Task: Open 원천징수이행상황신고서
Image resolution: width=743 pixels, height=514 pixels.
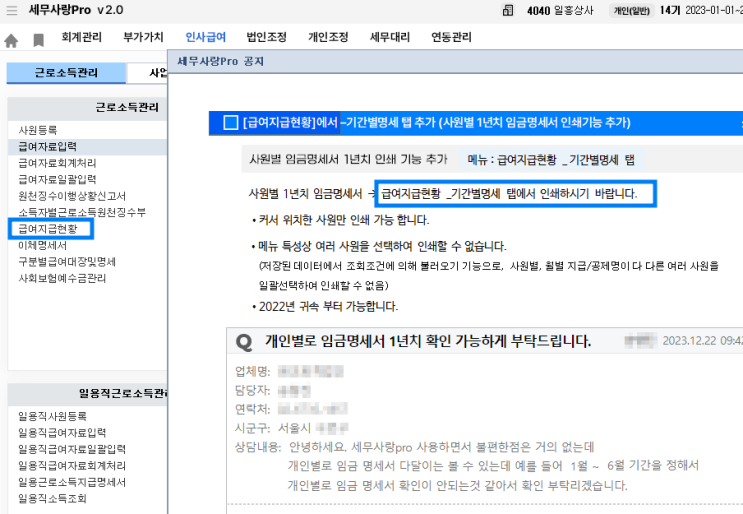Action: 72,196
